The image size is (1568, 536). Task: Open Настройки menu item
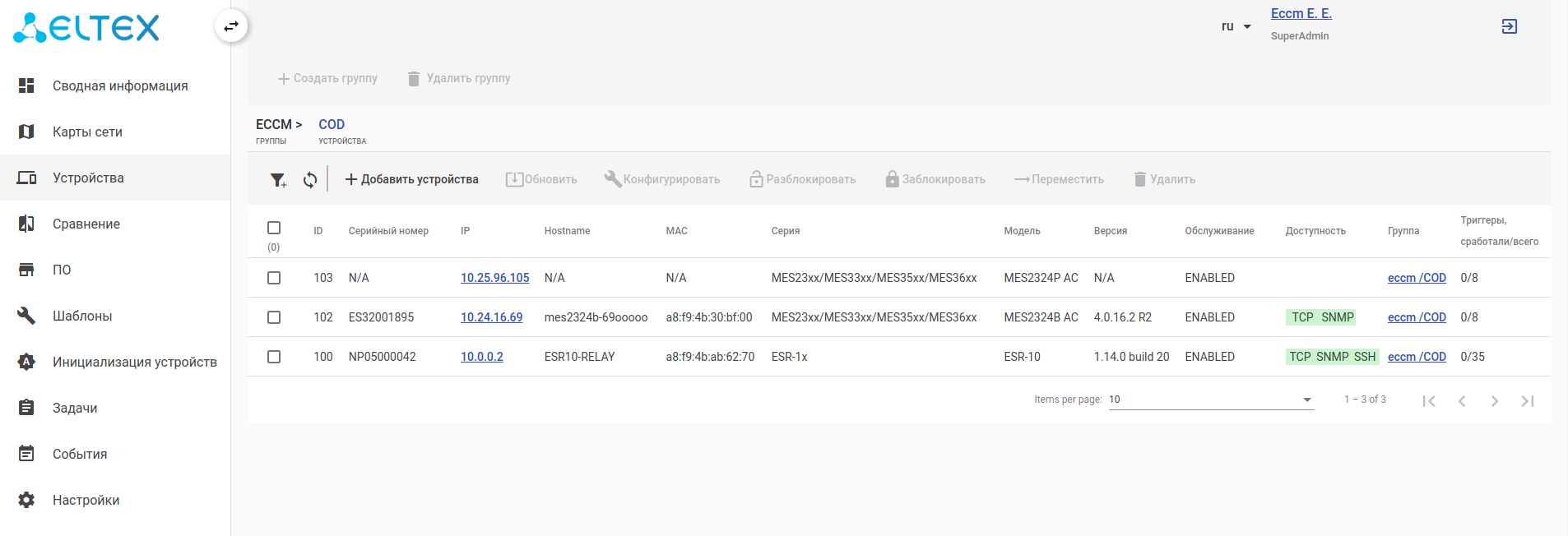click(x=115, y=500)
